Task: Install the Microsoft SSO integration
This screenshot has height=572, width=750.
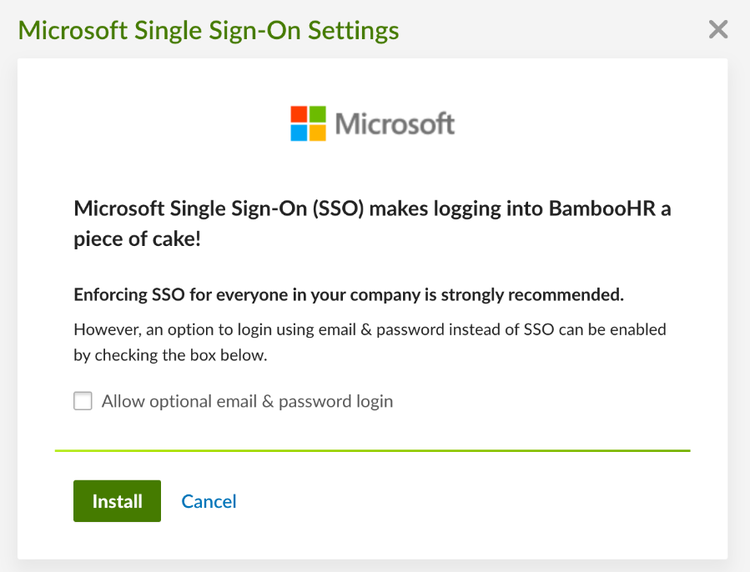Action: click(117, 501)
